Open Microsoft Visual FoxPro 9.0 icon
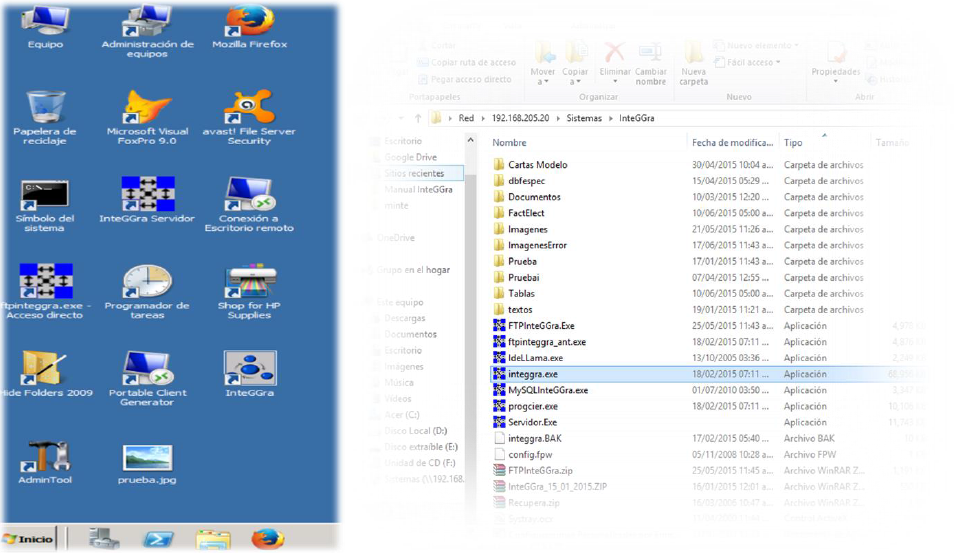 point(147,108)
